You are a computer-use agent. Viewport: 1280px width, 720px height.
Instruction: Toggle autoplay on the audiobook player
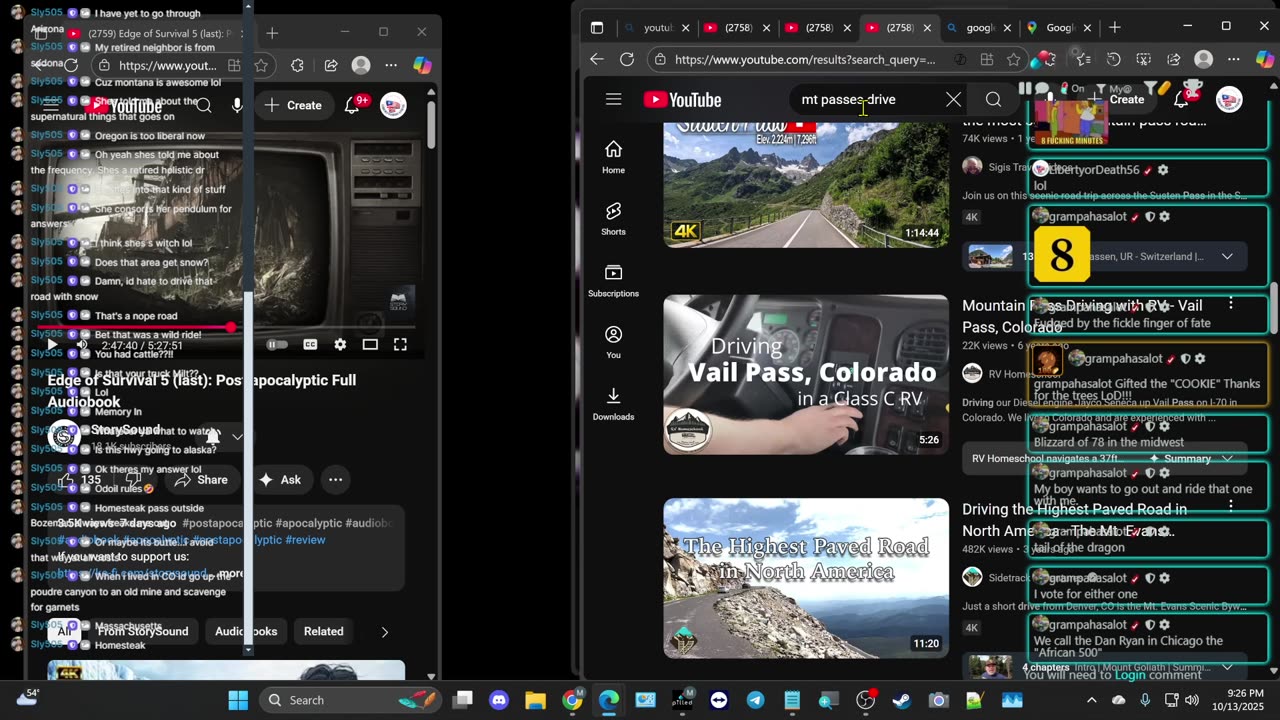[277, 345]
